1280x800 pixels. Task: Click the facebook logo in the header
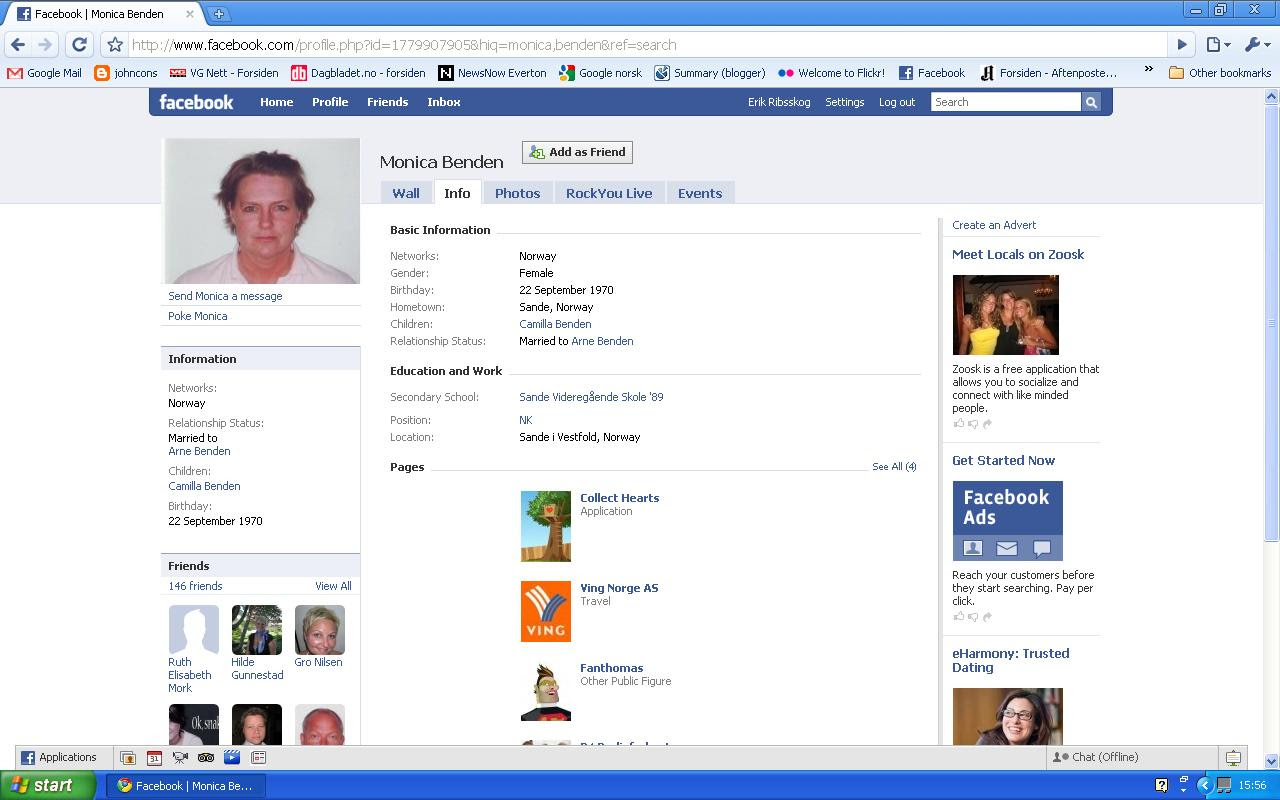(196, 102)
